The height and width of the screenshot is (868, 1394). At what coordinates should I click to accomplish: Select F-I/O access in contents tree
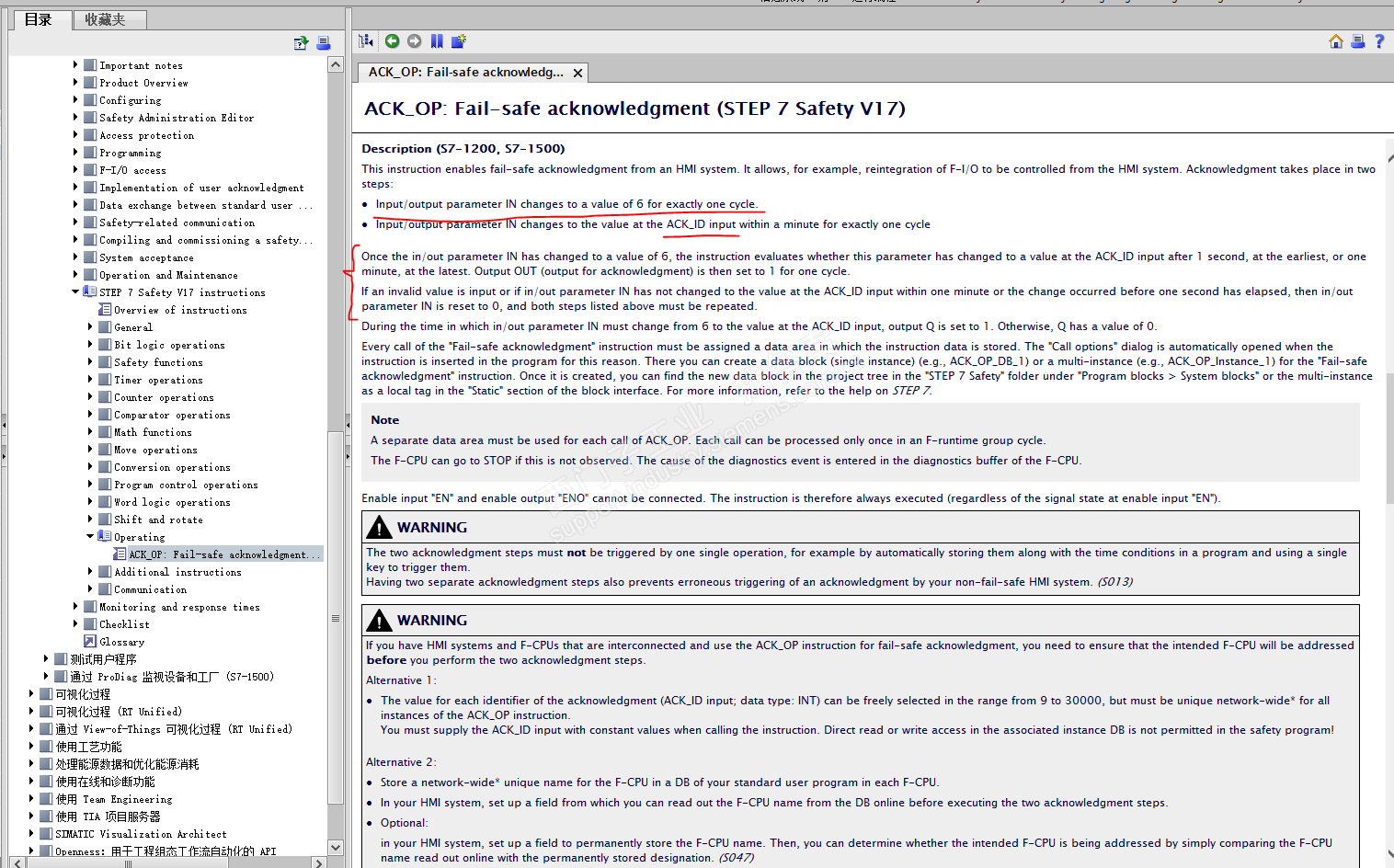click(x=132, y=170)
